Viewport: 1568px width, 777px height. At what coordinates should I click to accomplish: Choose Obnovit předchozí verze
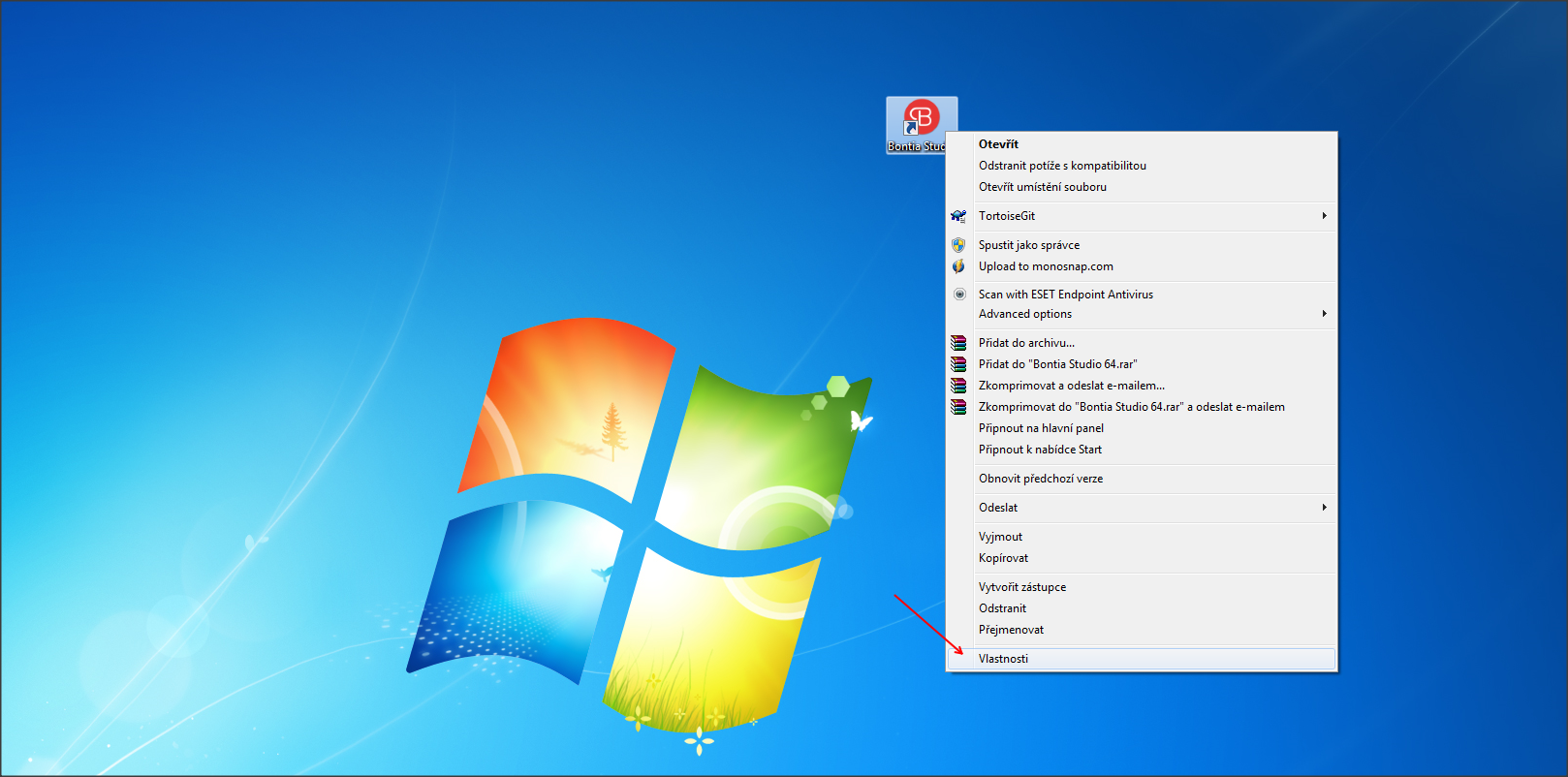(x=1142, y=479)
